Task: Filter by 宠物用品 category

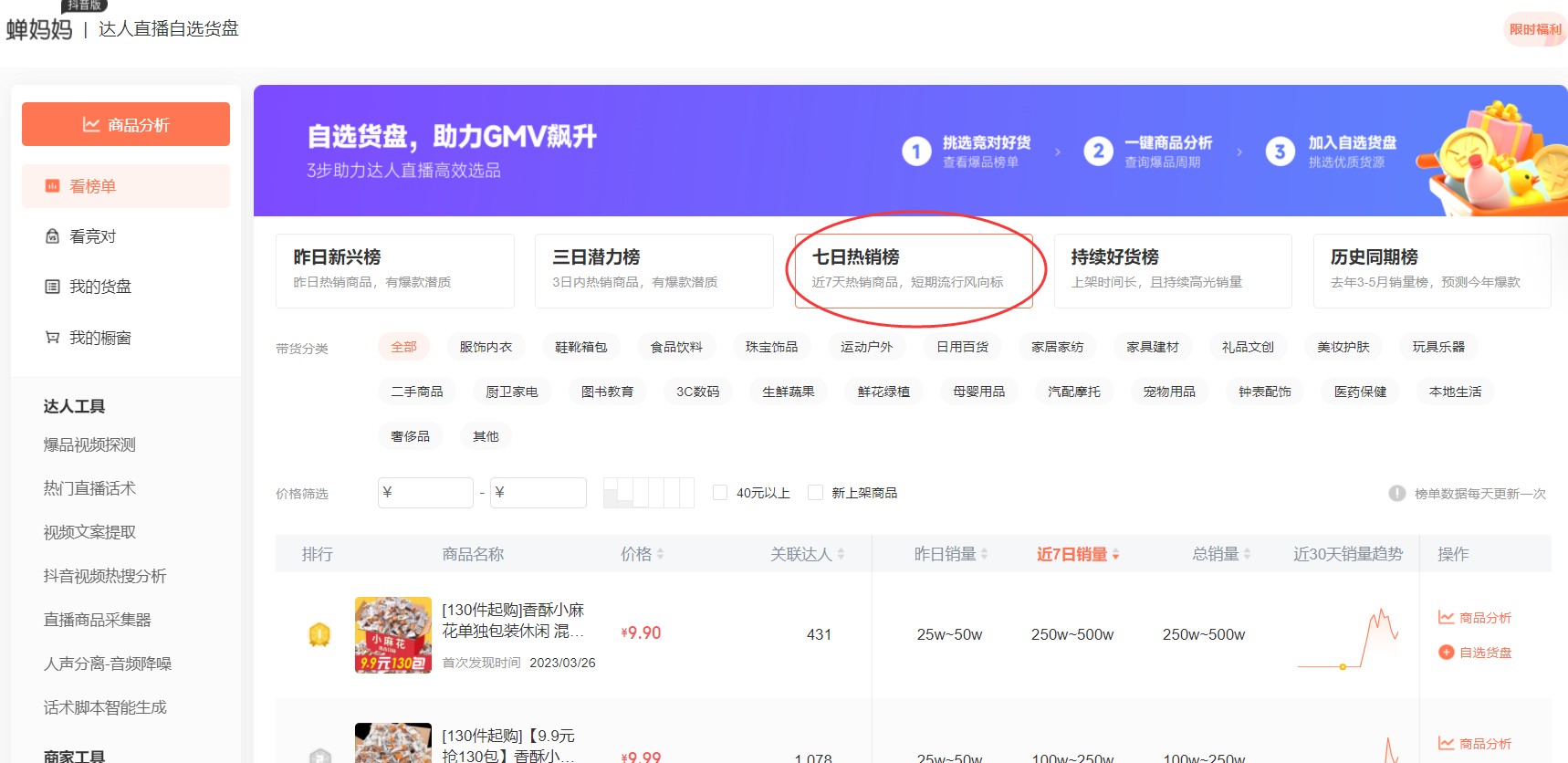Action: coord(1169,392)
